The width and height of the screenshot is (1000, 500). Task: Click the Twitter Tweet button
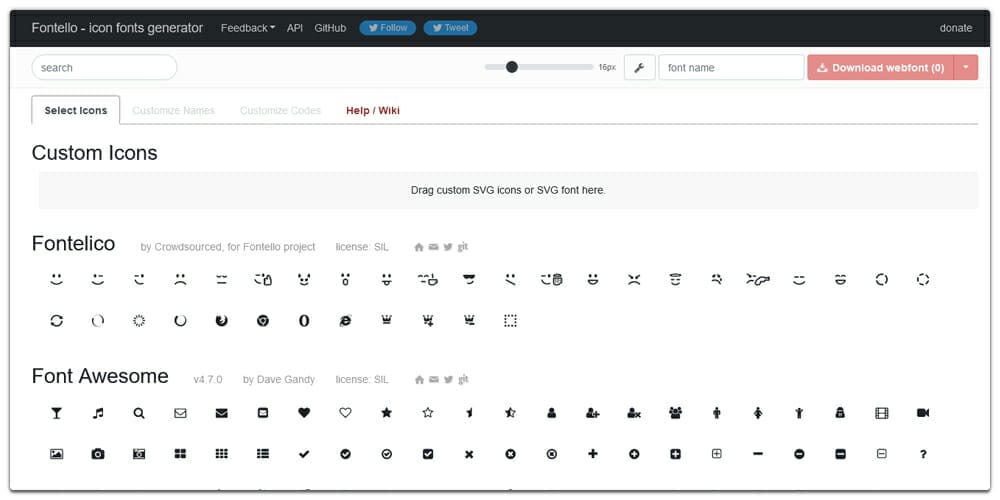click(450, 28)
